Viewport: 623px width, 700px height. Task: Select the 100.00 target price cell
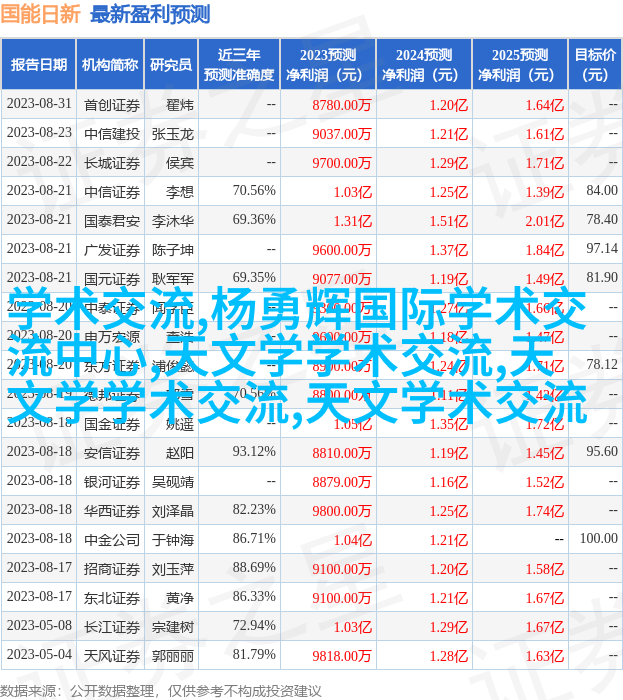click(599, 540)
